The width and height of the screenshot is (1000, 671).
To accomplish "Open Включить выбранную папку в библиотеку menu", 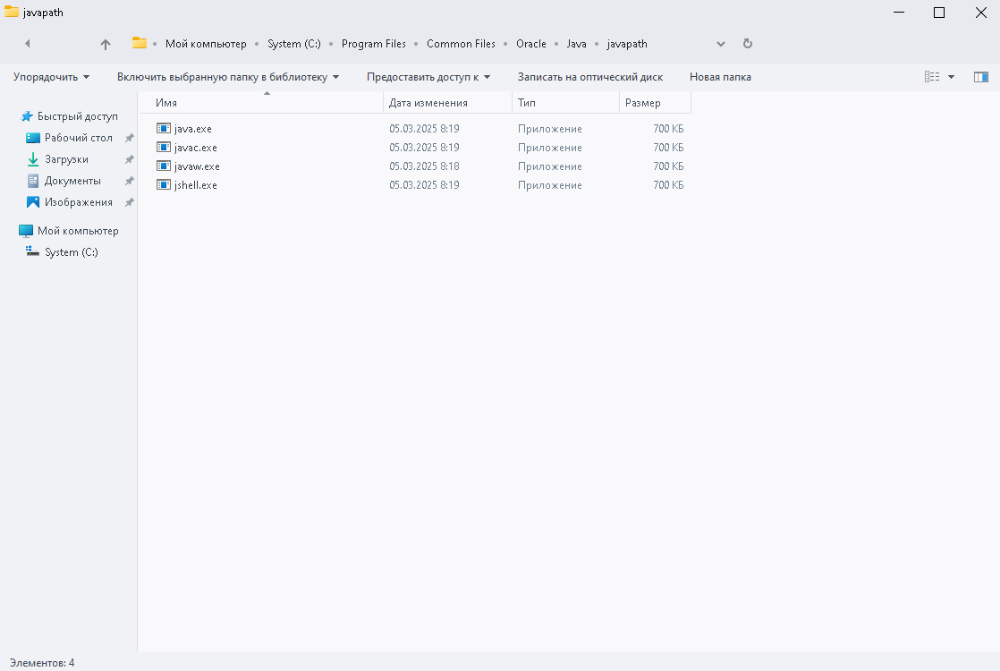I will [x=228, y=77].
